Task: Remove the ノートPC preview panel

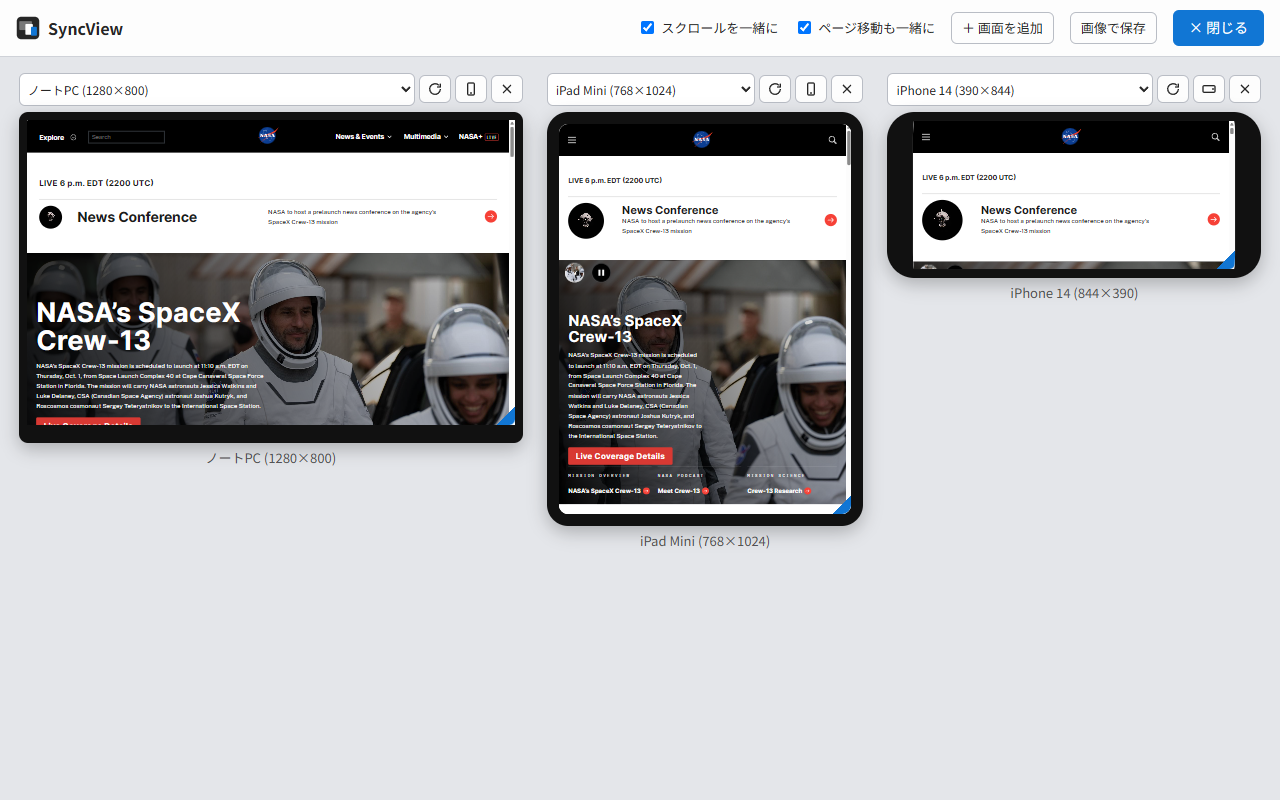Action: coord(507,89)
